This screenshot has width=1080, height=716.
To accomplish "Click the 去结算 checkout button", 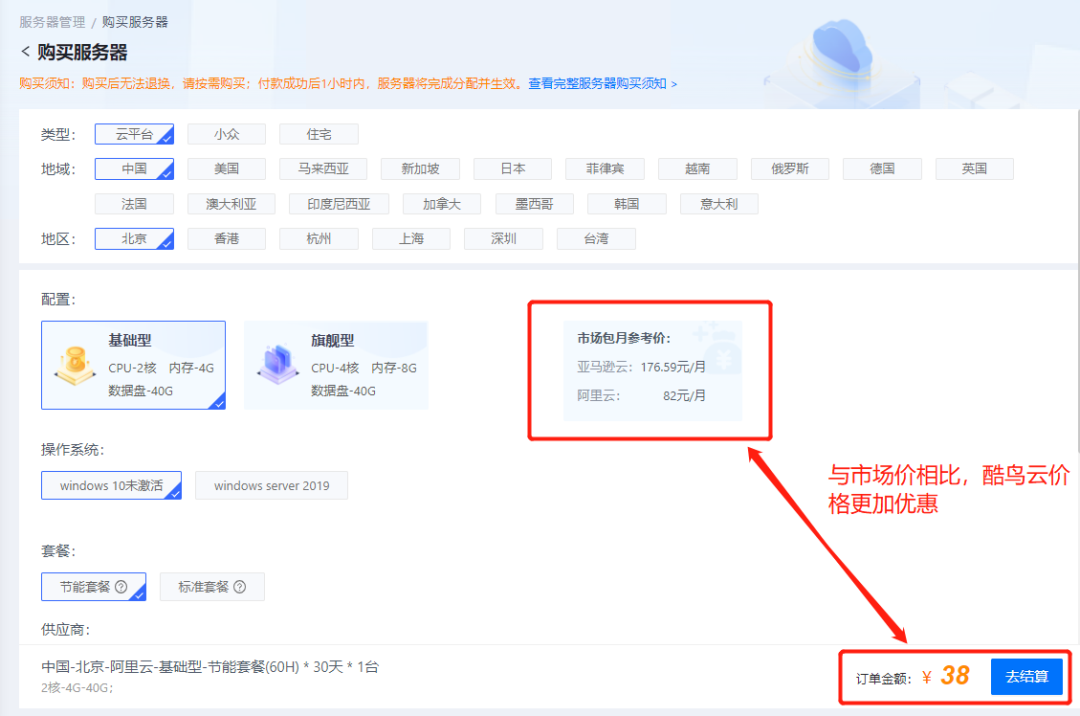I will pyautogui.click(x=1027, y=676).
